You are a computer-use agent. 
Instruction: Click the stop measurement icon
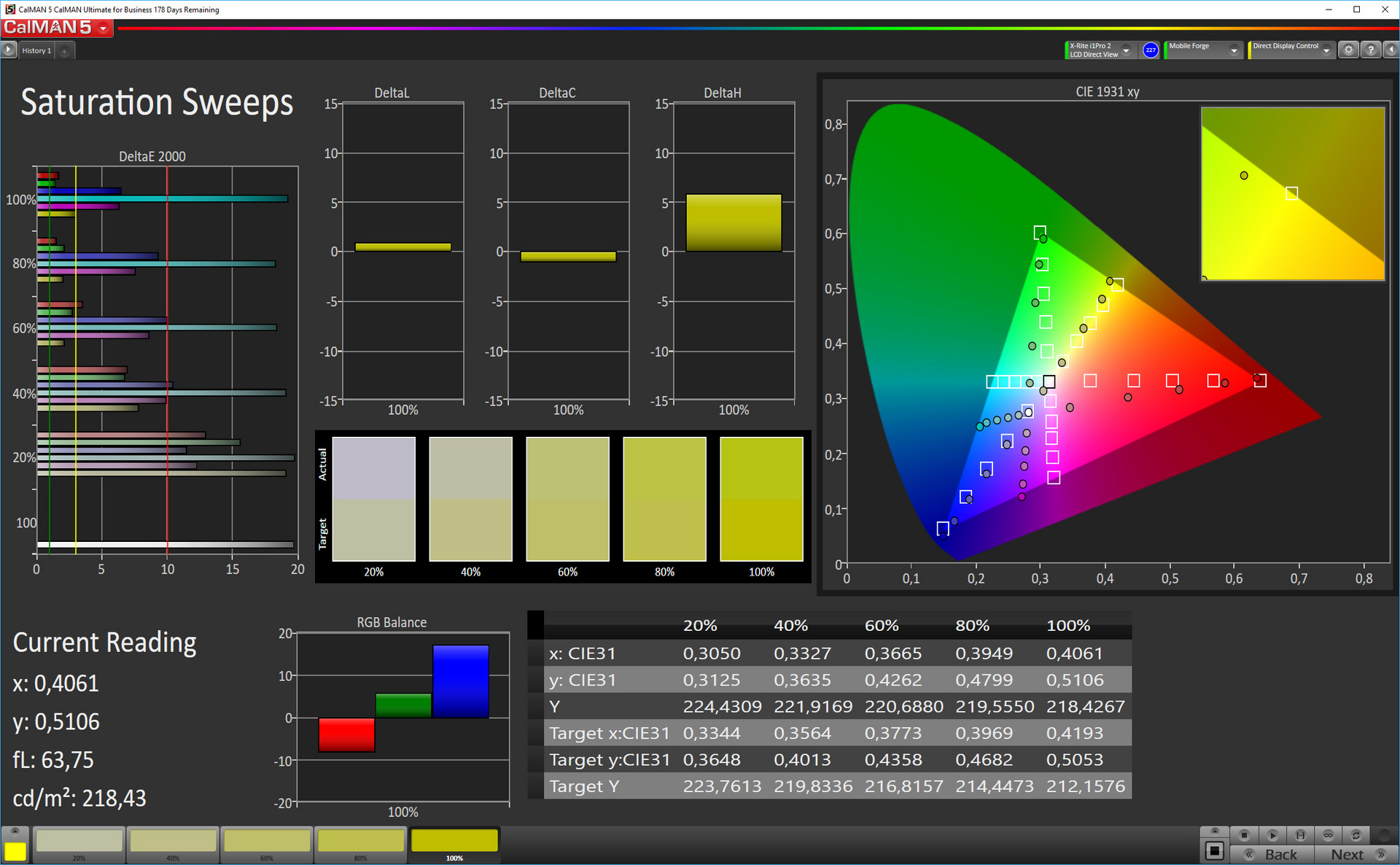[1244, 835]
